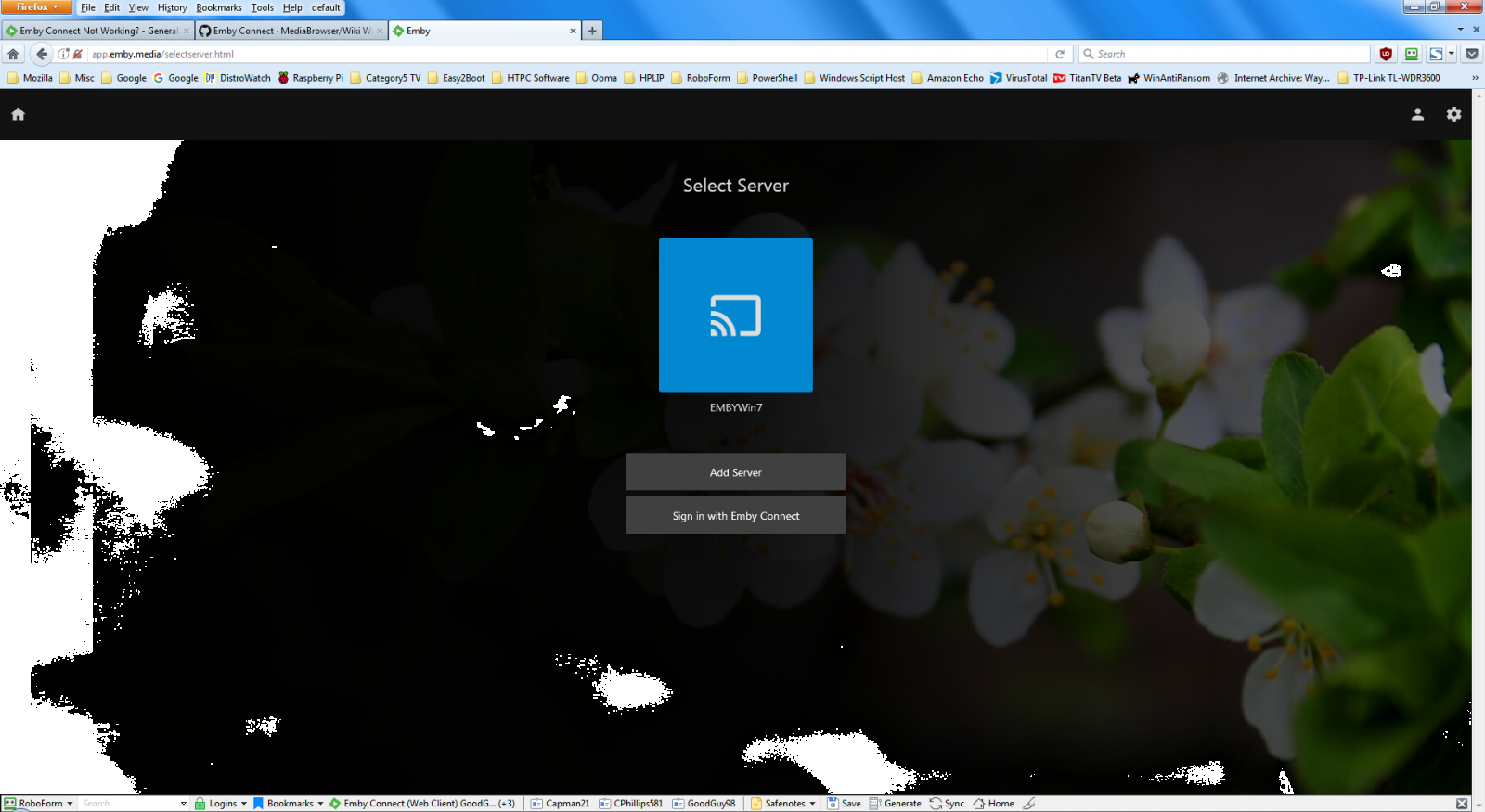Click the blue S extension icon
The width and height of the screenshot is (1485, 812).
coord(1436,54)
